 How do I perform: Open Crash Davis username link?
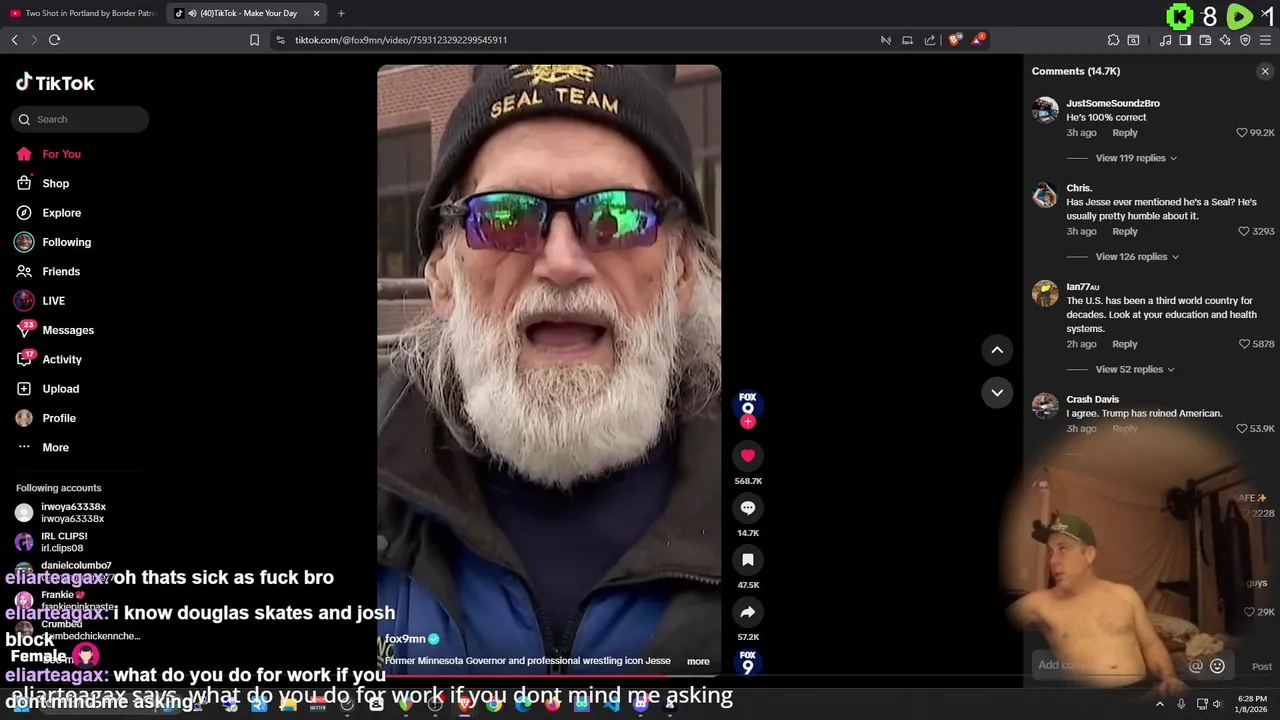click(x=1092, y=399)
